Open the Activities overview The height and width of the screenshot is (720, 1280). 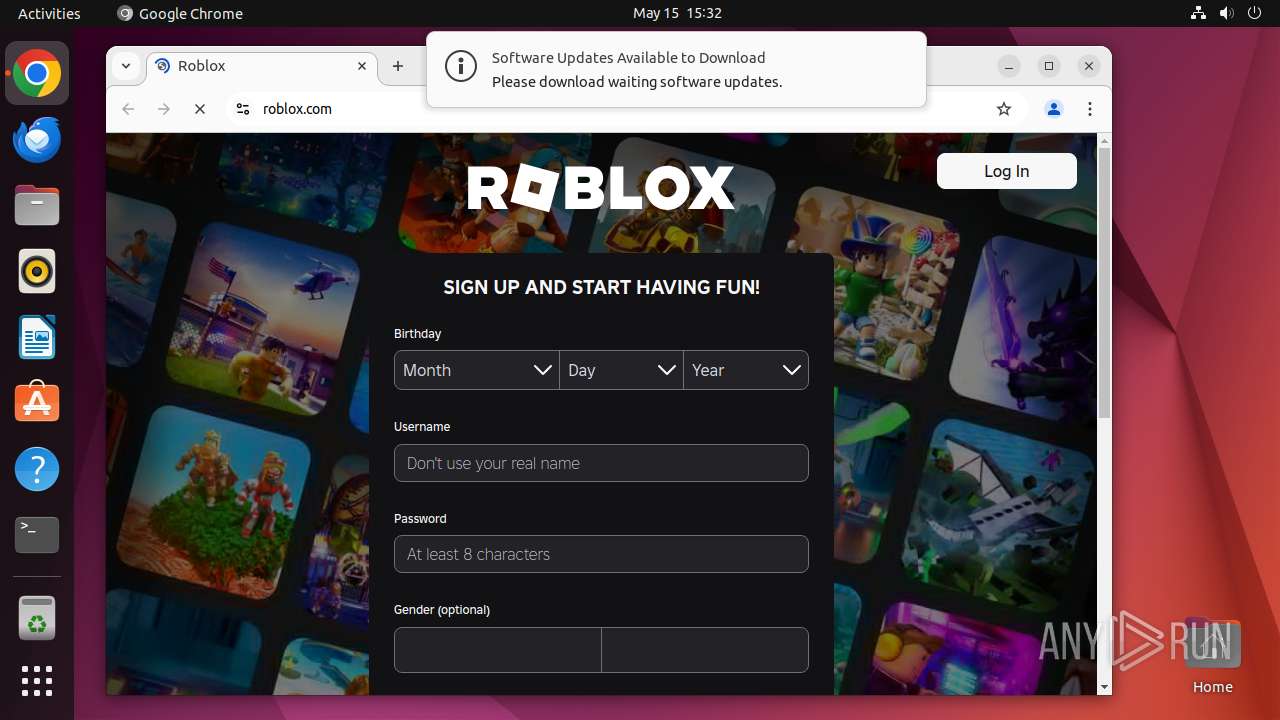pyautogui.click(x=49, y=13)
